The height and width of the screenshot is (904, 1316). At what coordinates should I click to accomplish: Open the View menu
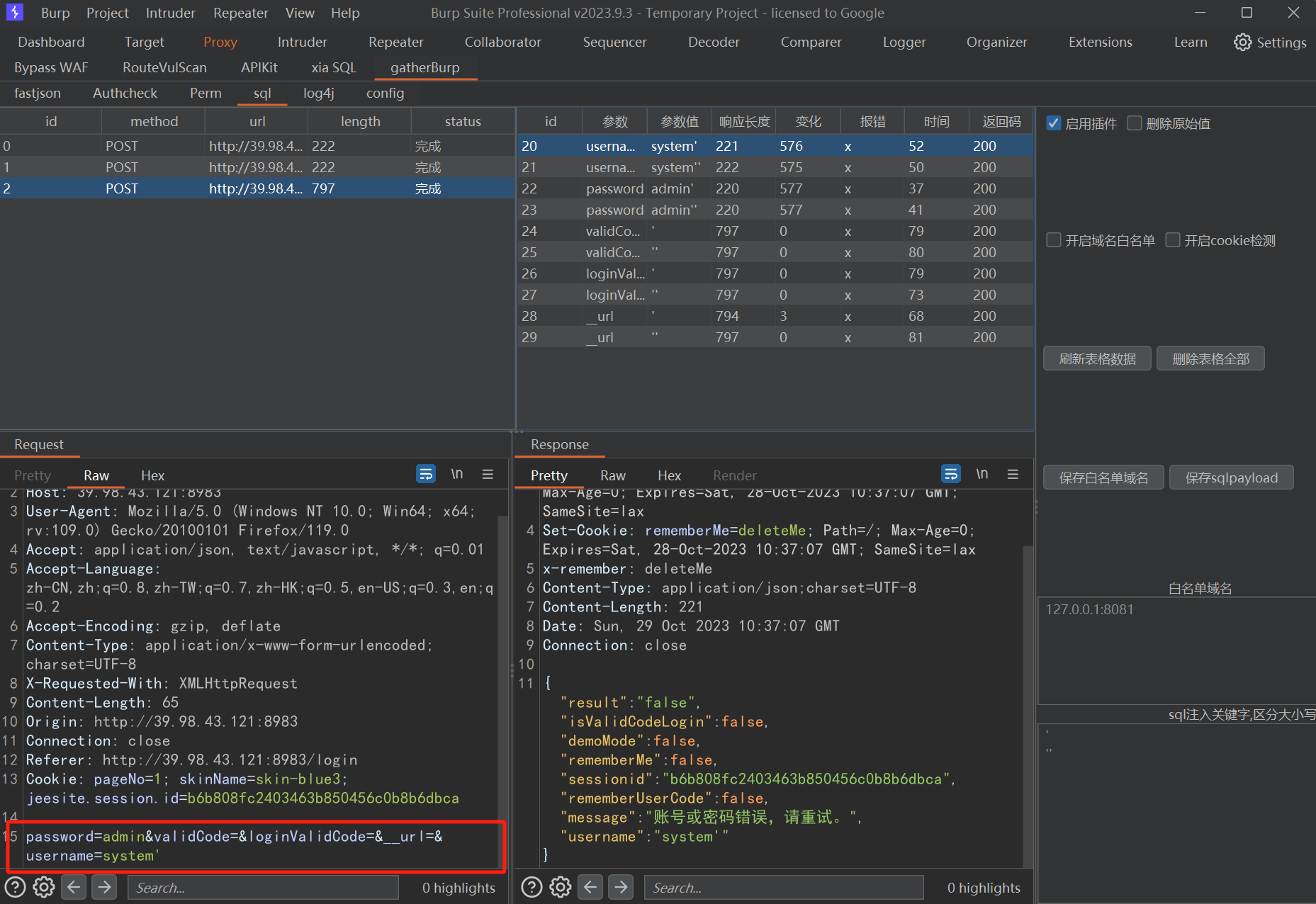click(300, 13)
